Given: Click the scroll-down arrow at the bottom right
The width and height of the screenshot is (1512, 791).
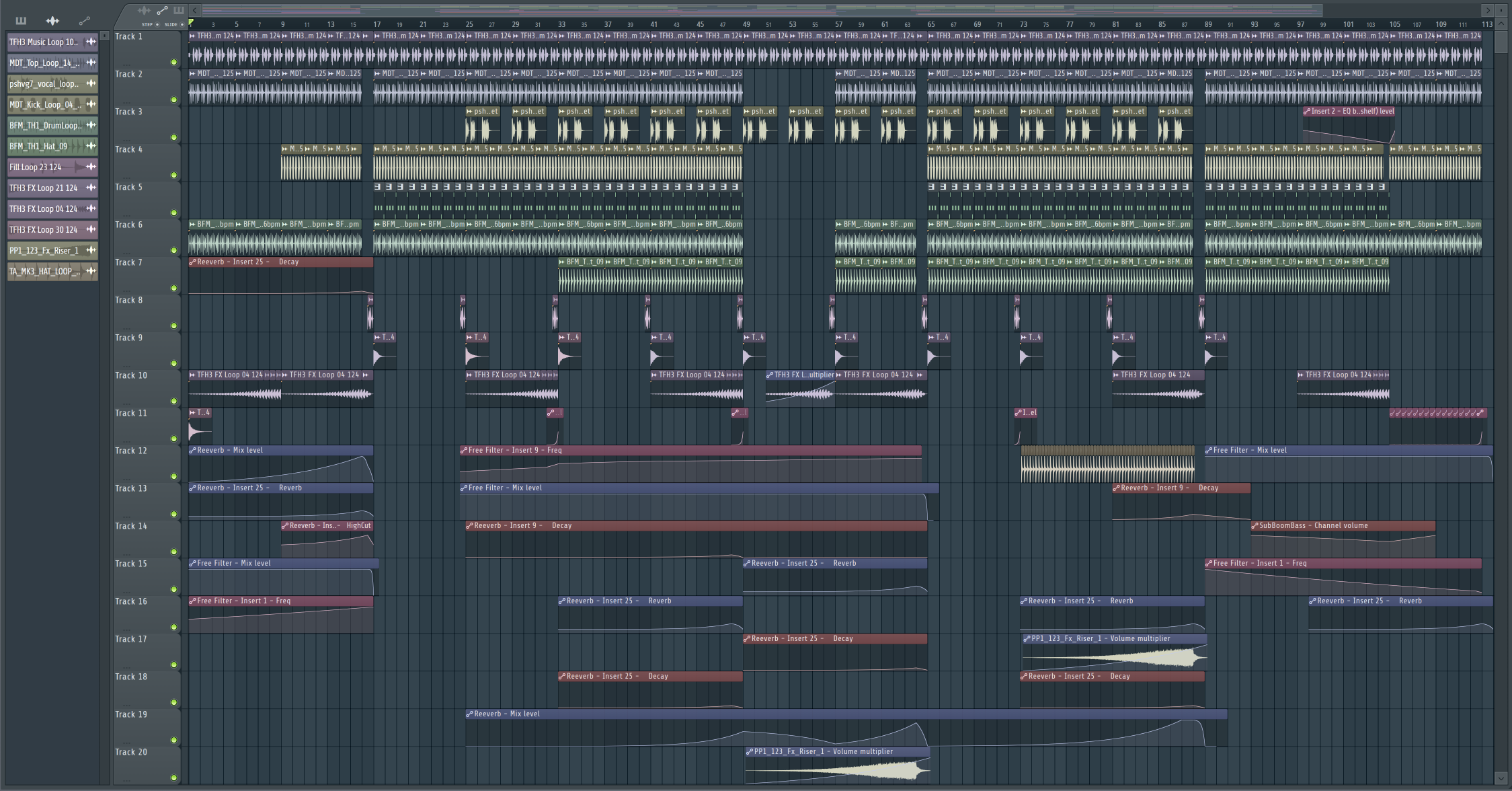Looking at the screenshot, I should tap(1501, 778).
